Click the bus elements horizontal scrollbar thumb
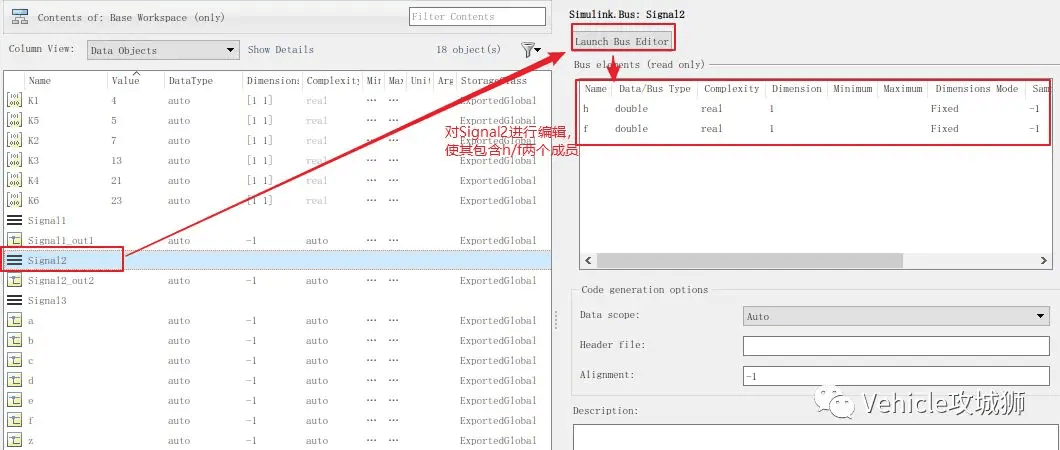1060x450 pixels. pyautogui.click(x=750, y=260)
